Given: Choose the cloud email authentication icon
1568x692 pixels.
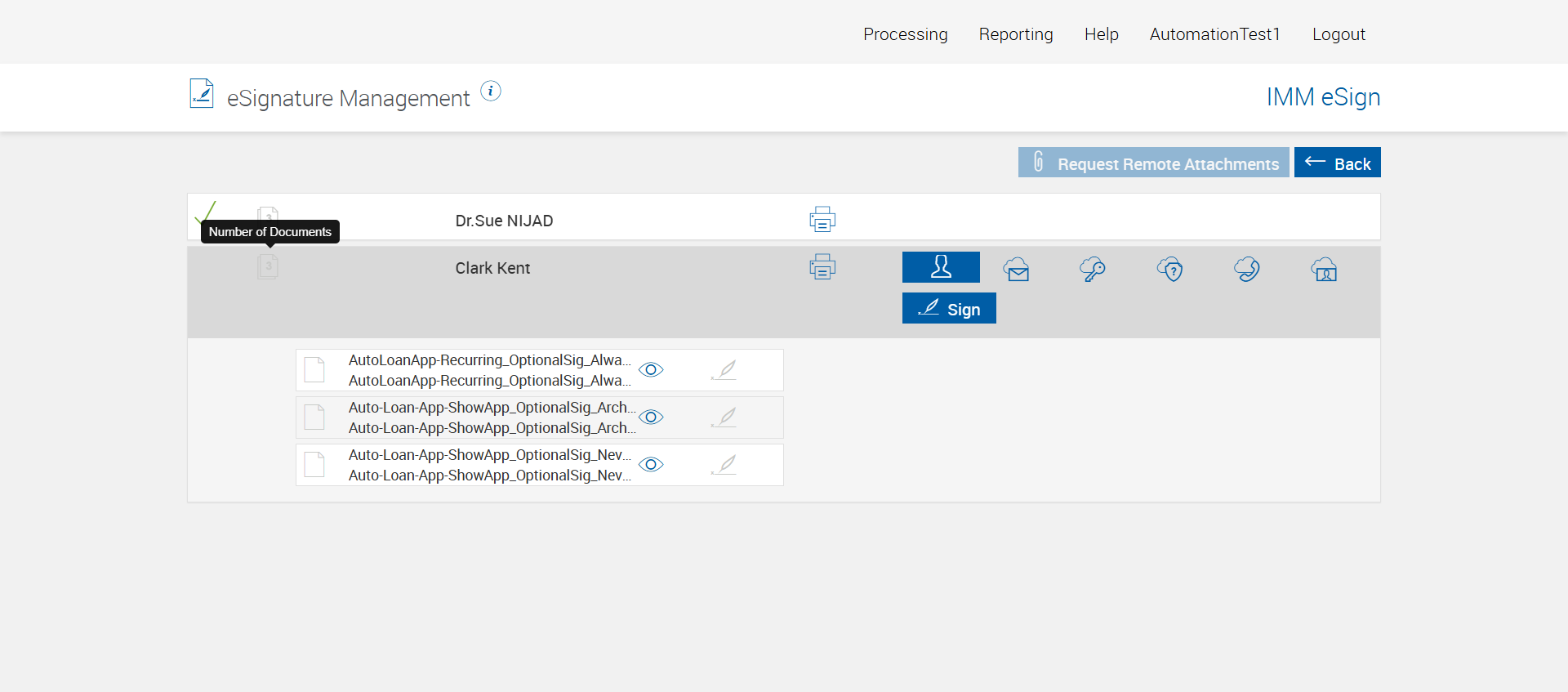Looking at the screenshot, I should pyautogui.click(x=1017, y=269).
